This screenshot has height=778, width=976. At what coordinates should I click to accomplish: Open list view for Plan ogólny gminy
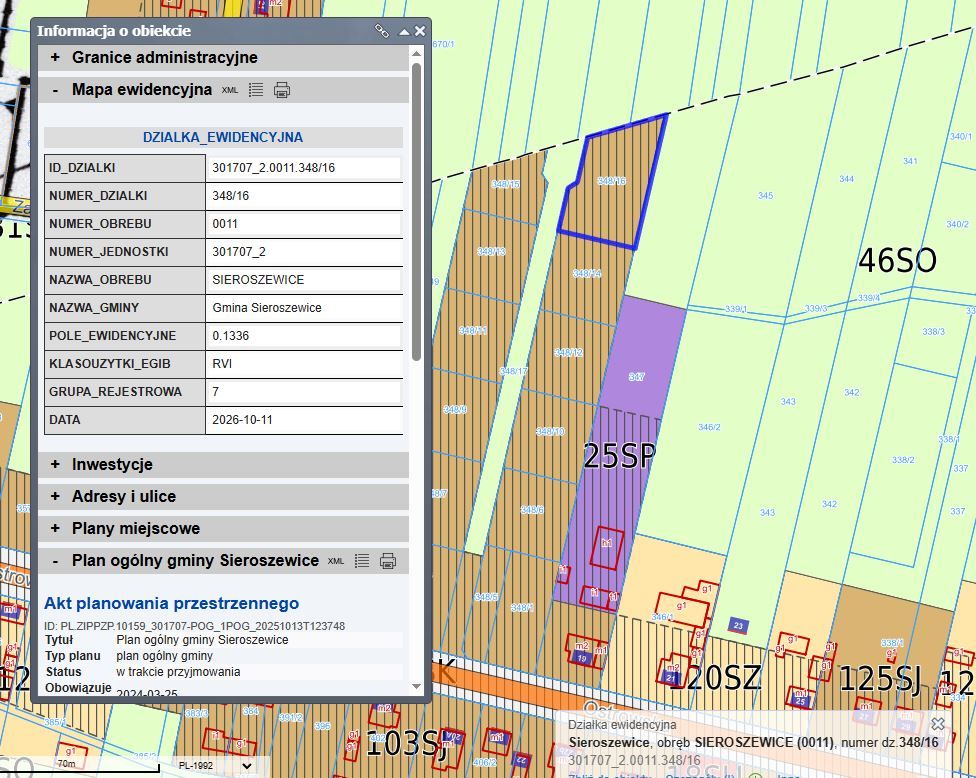coord(362,561)
